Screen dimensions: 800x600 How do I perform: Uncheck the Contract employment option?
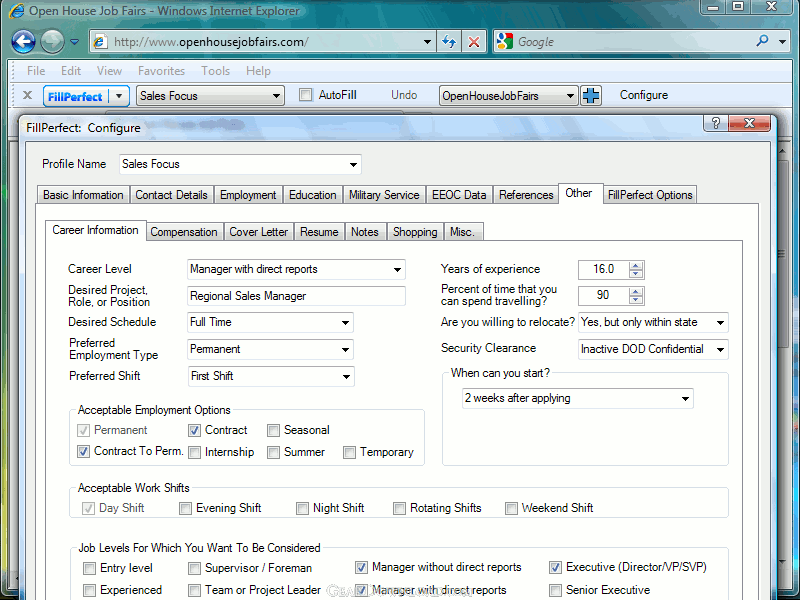tap(195, 430)
